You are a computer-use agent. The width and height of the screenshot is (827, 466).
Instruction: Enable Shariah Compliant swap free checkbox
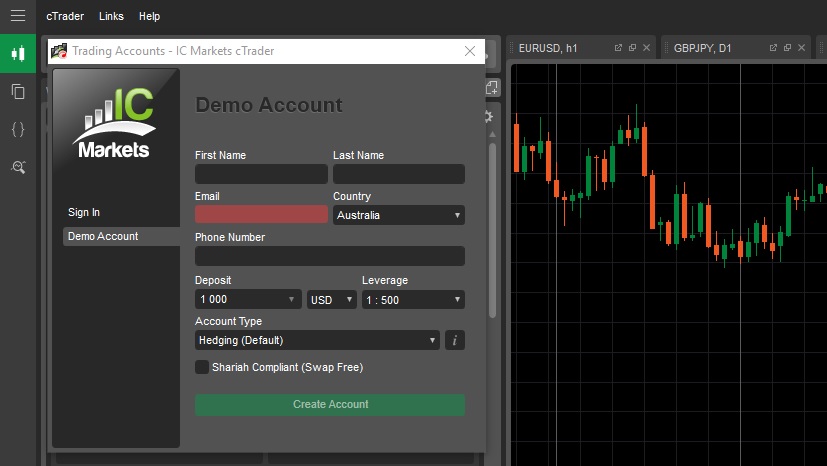202,367
